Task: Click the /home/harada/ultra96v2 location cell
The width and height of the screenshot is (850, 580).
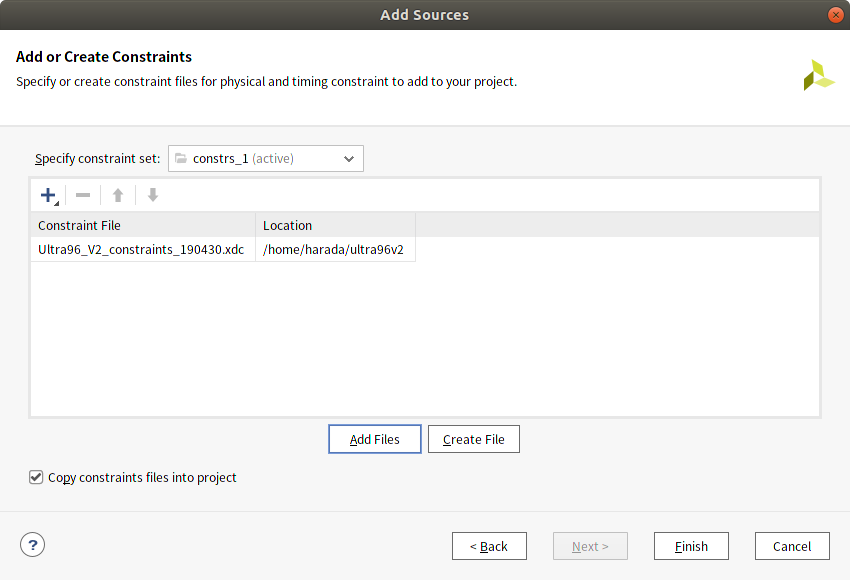Action: [x=336, y=249]
